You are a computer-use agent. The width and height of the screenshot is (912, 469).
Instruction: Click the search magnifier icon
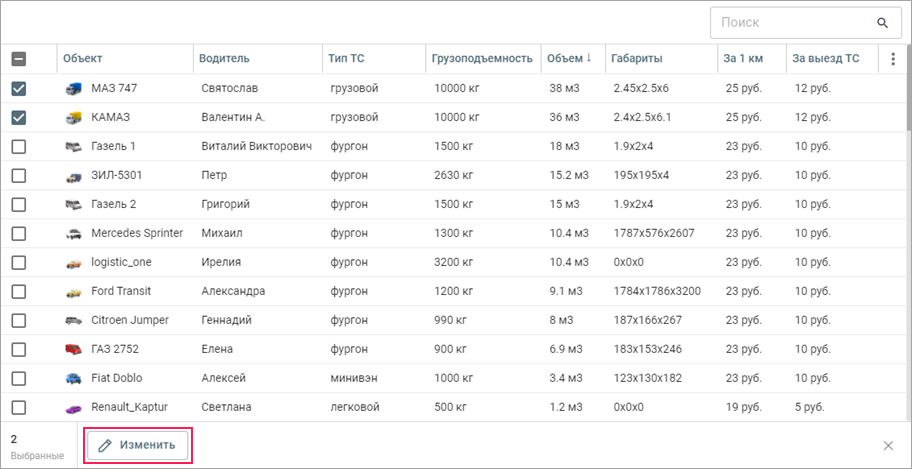pyautogui.click(x=882, y=23)
